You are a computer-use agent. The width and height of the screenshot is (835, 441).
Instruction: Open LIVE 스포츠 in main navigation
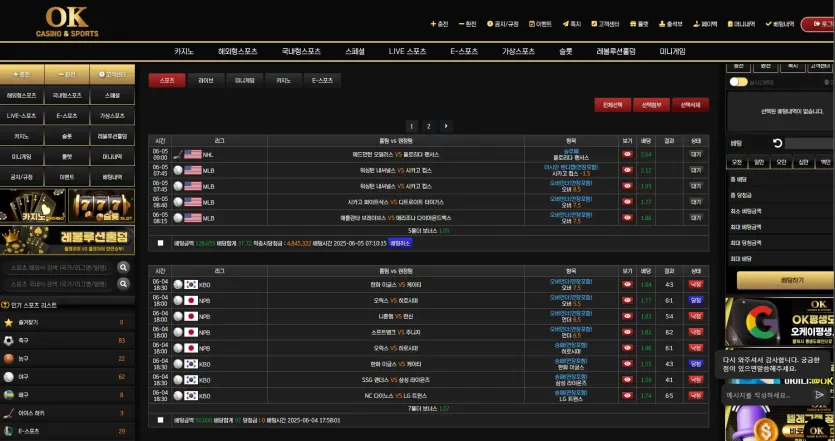point(407,52)
